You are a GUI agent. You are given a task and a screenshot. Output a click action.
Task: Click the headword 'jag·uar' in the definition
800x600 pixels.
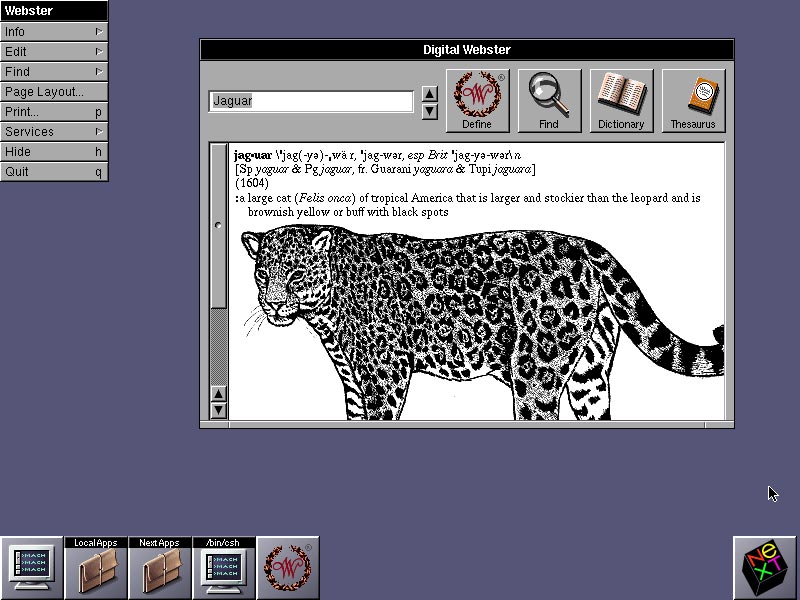coord(253,155)
